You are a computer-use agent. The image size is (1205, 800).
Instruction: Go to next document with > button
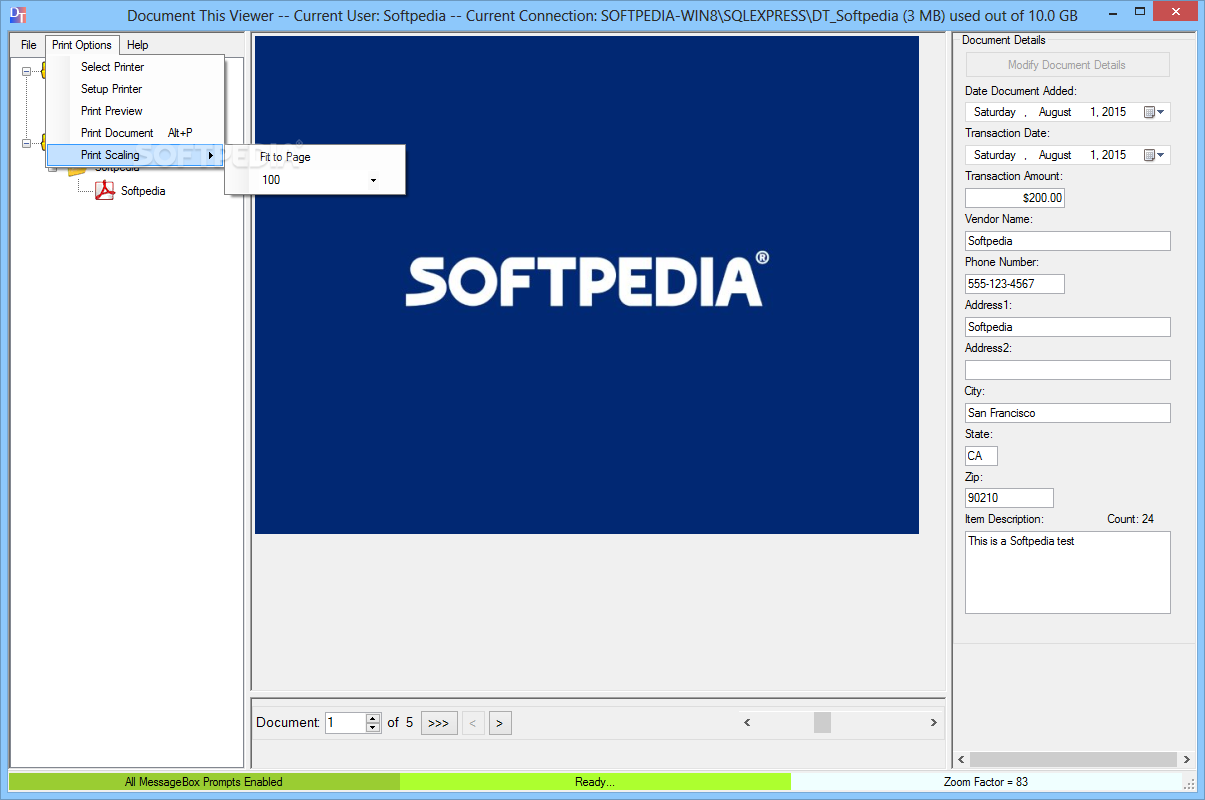(x=501, y=723)
